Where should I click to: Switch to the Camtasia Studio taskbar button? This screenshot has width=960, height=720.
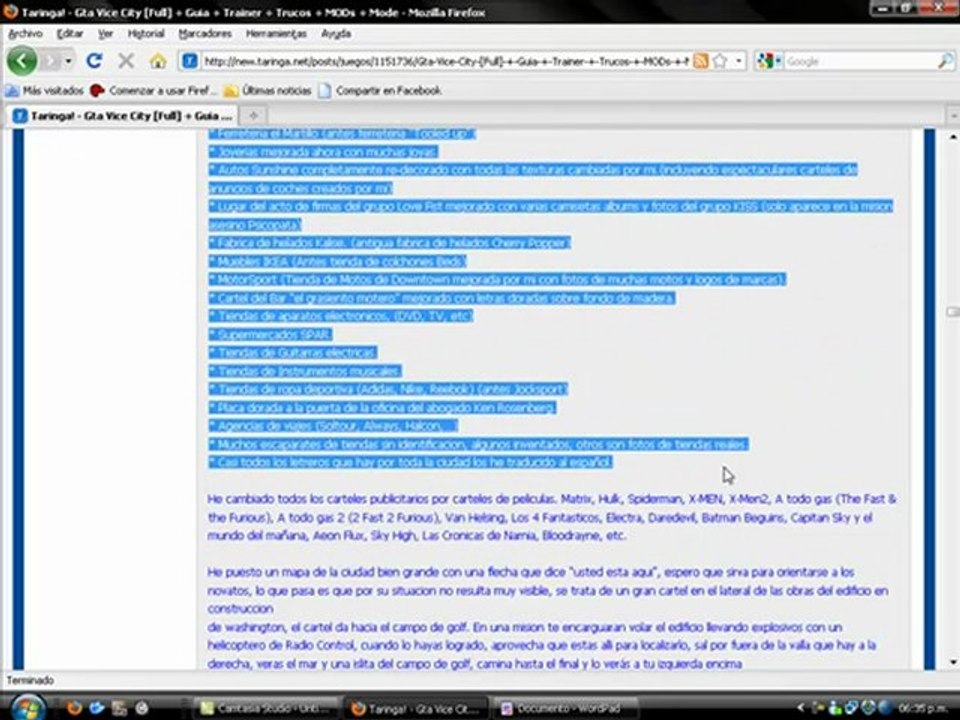[266, 708]
